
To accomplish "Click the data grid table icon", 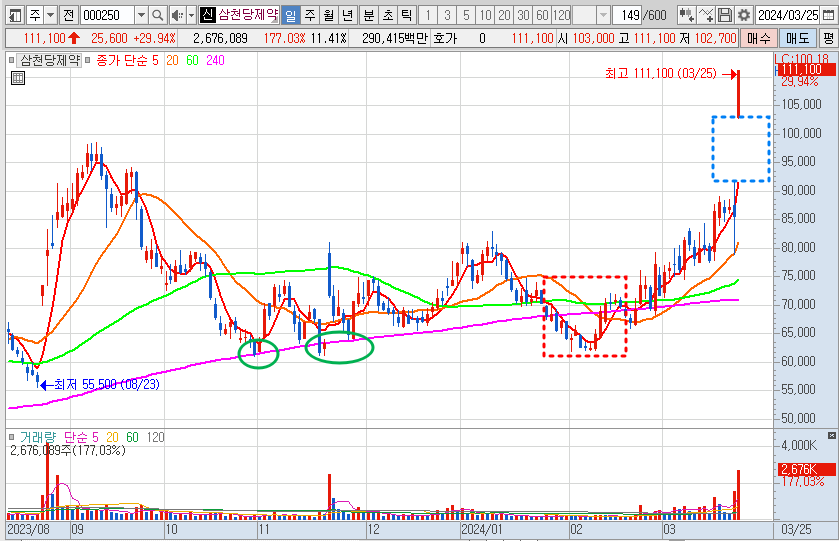I will [x=18, y=78].
